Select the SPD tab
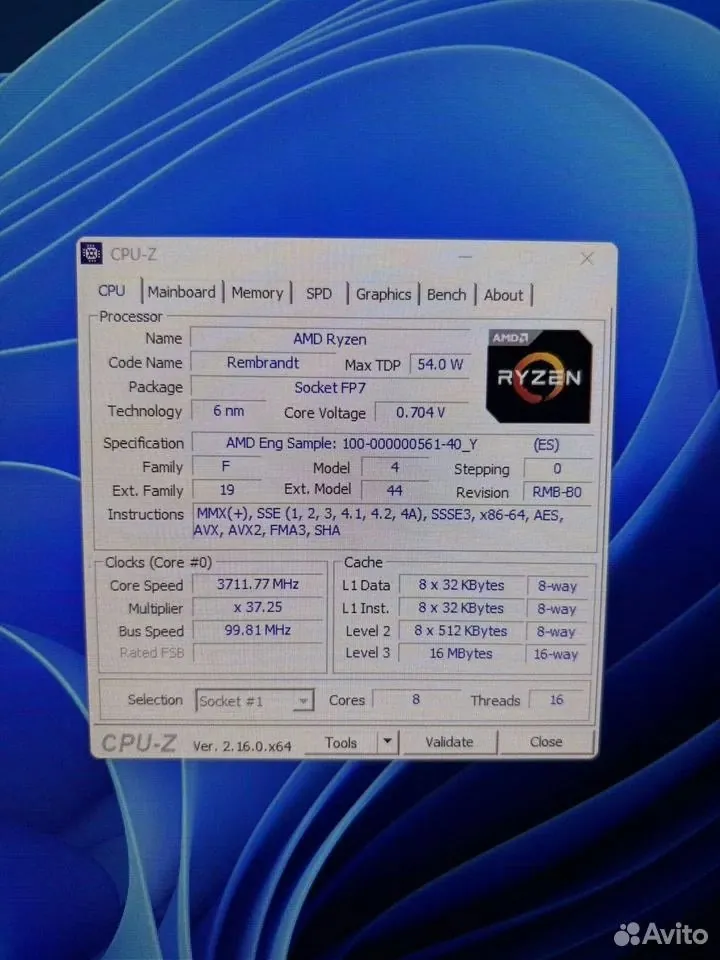Screen dimensions: 720x960 tap(319, 294)
